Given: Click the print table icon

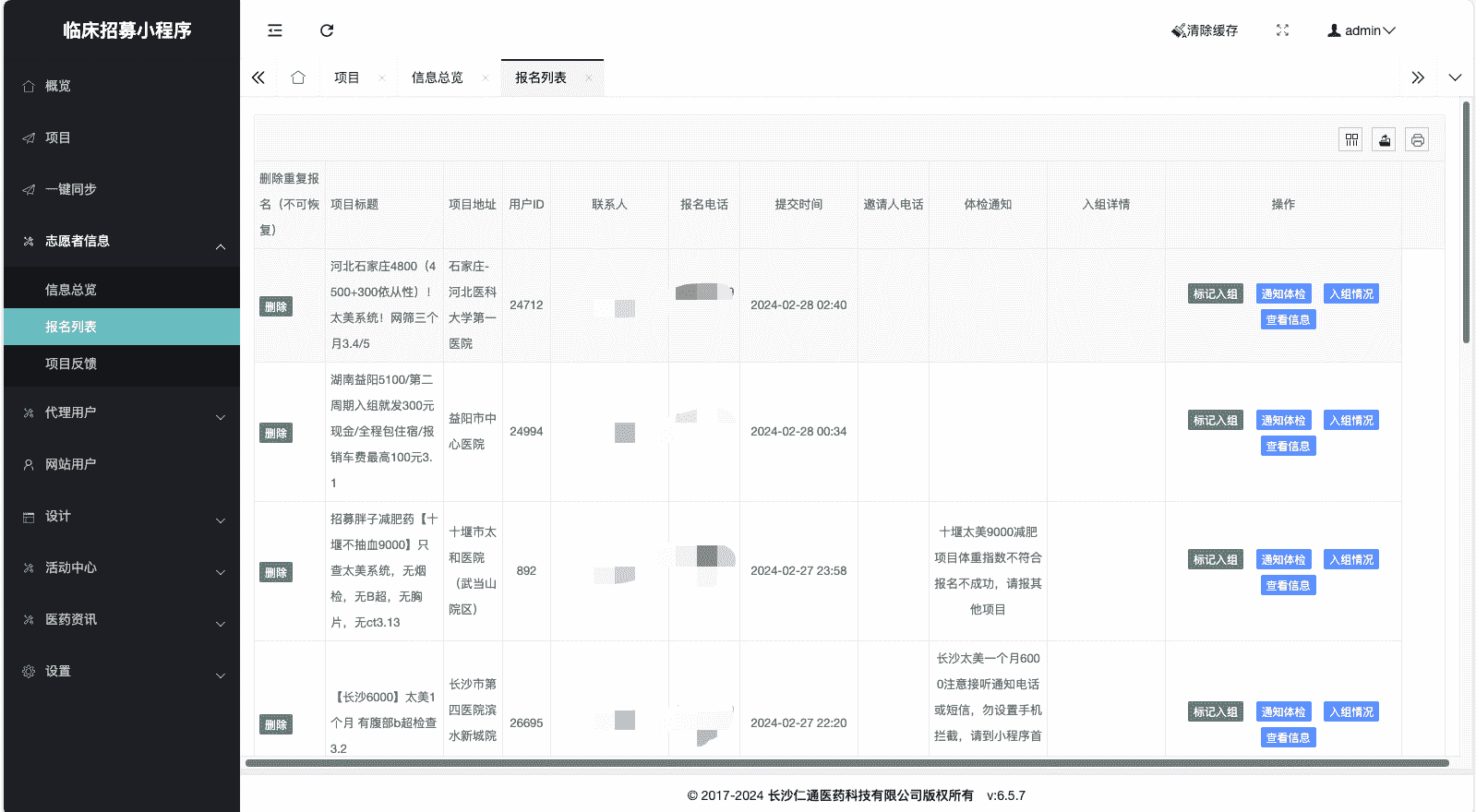Looking at the screenshot, I should tap(1417, 139).
